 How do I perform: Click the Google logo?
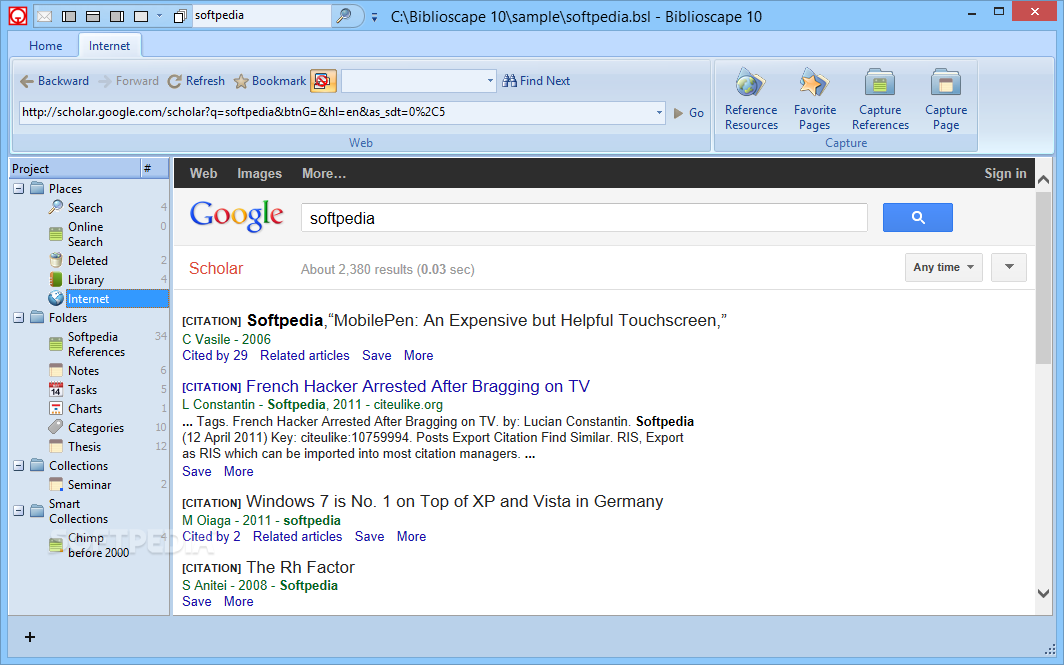click(x=237, y=216)
